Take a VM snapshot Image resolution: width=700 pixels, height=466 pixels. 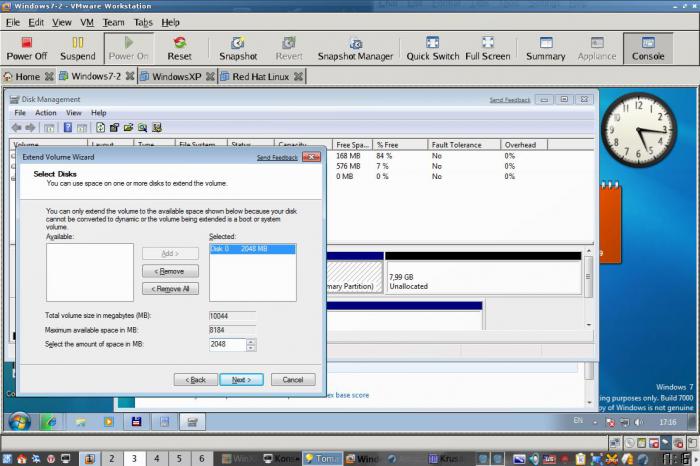(x=238, y=49)
